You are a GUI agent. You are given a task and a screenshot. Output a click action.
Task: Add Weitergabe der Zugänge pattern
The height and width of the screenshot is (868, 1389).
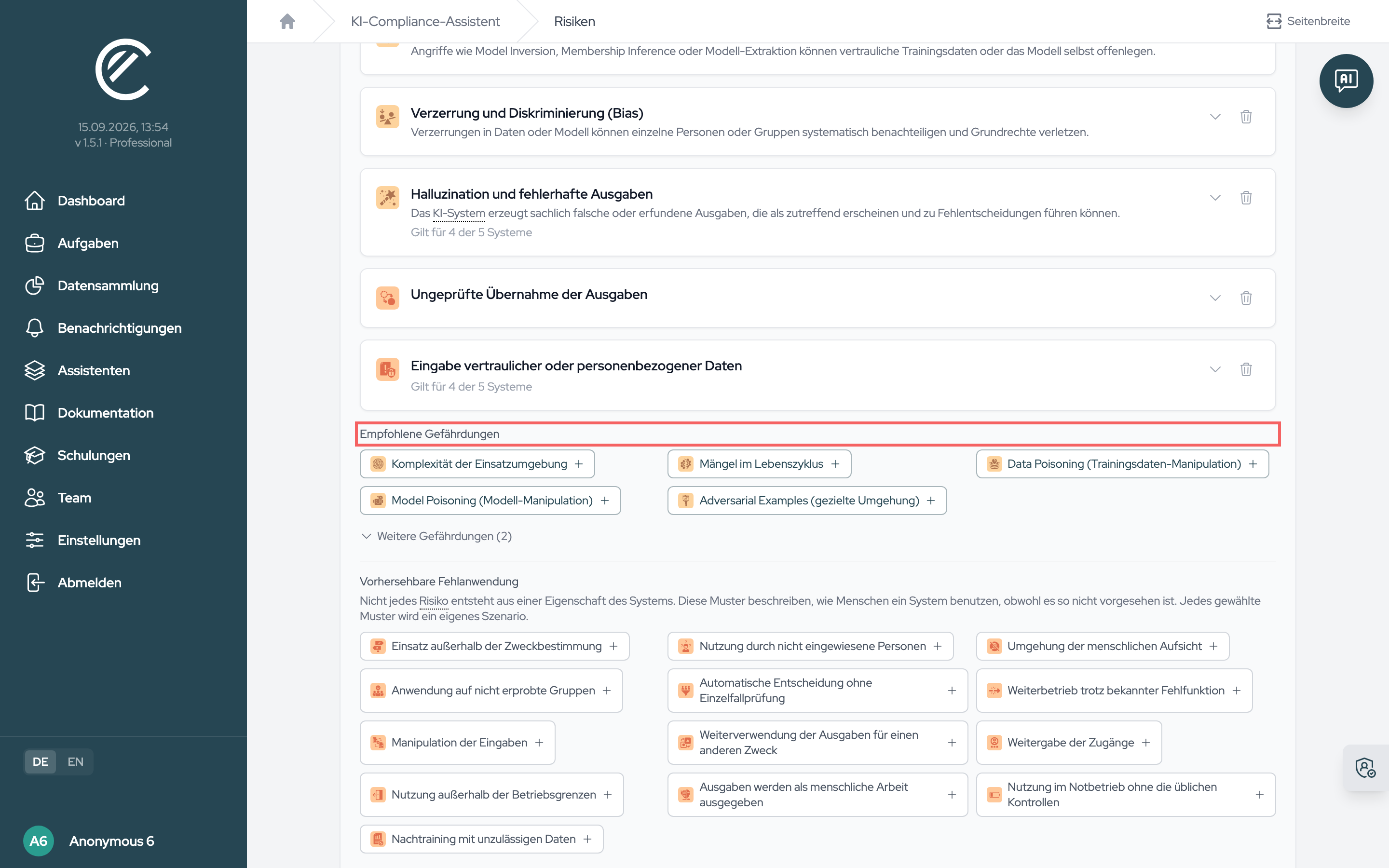(1069, 742)
